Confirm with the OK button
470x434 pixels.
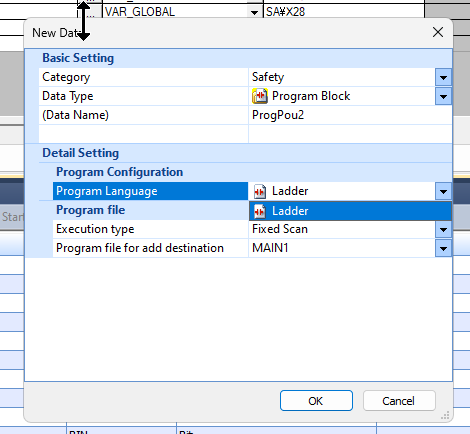[316, 401]
